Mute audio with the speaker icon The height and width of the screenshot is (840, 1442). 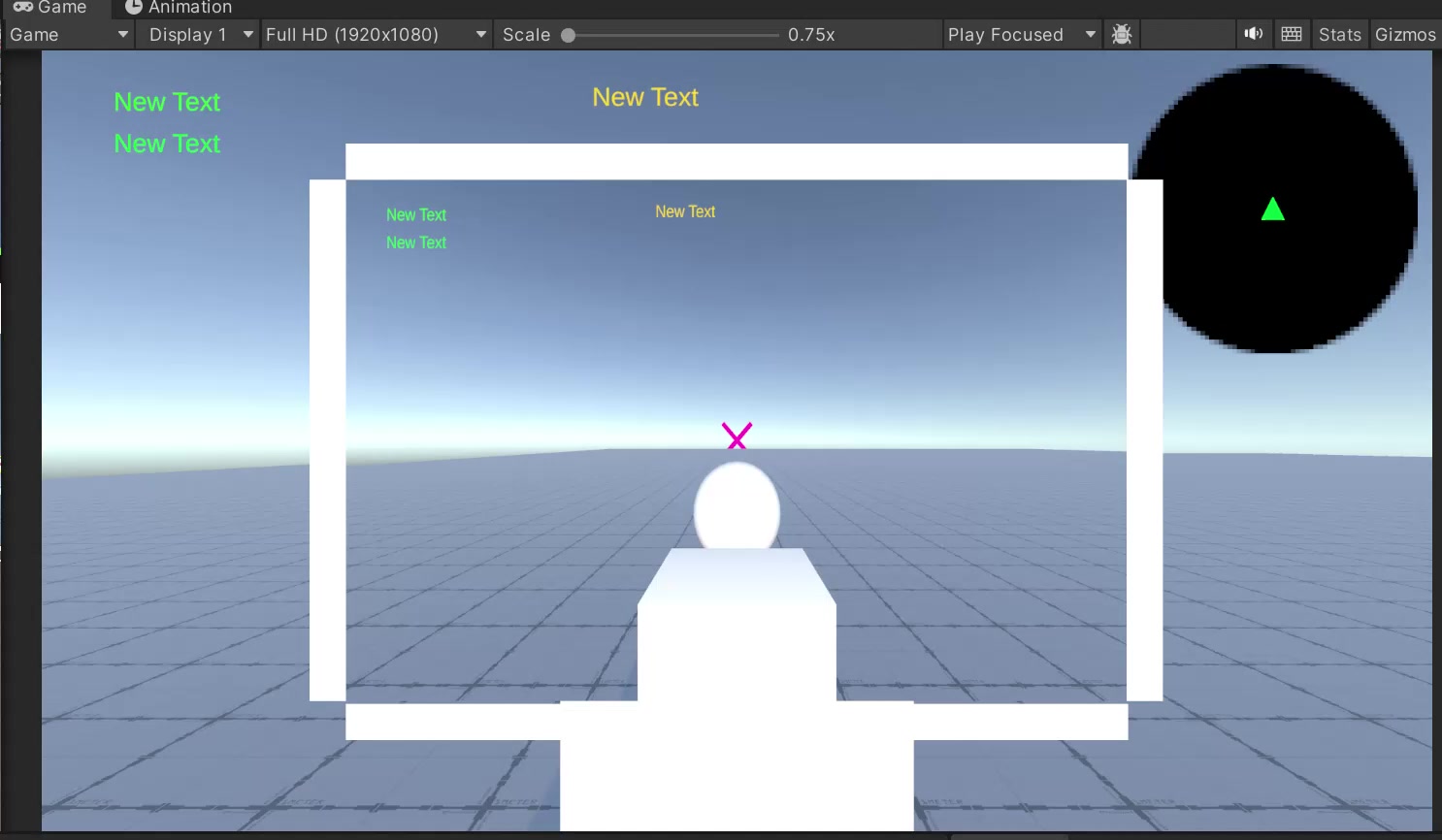tap(1253, 34)
